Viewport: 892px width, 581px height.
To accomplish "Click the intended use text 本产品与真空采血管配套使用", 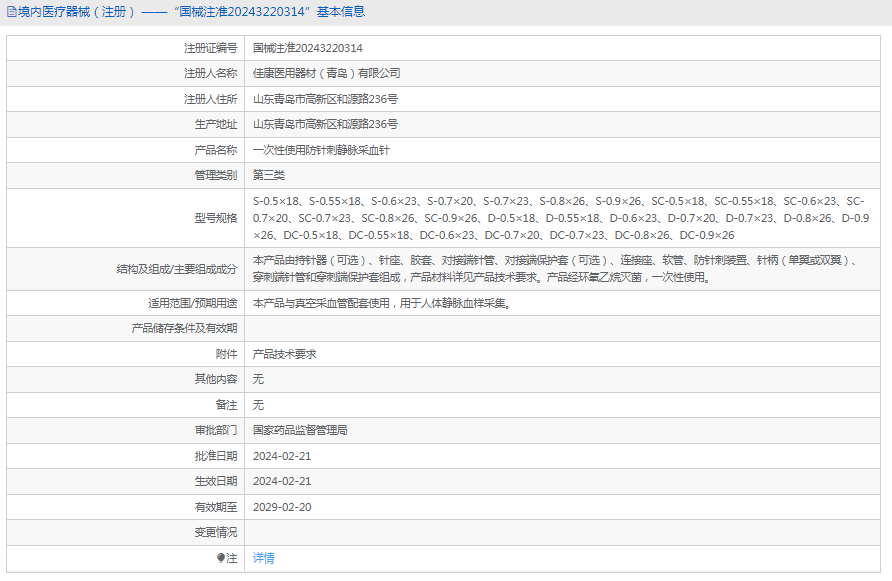I will click(x=382, y=303).
